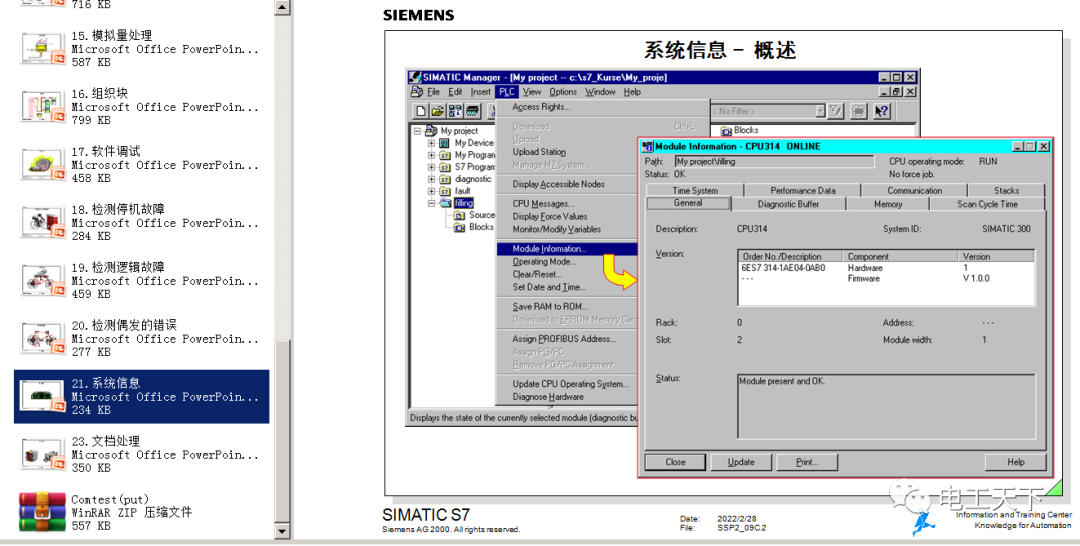Click the filling folder icon in project tree
Viewport: 1080px width, 546px height.
pyautogui.click(x=446, y=203)
